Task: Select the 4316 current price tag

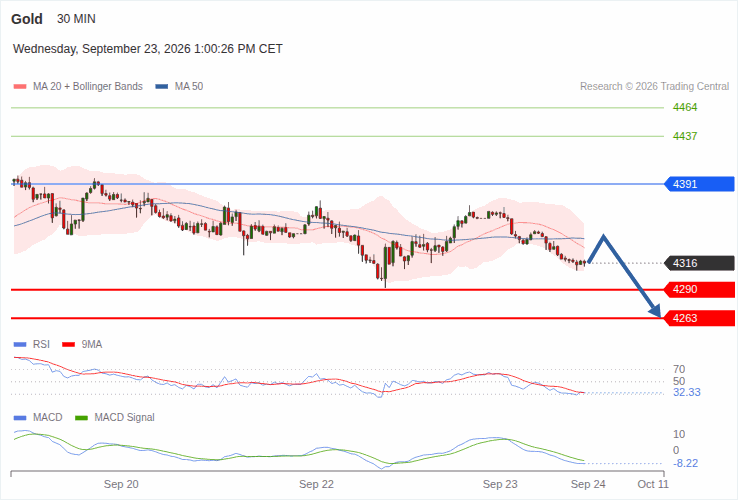Action: pos(699,263)
